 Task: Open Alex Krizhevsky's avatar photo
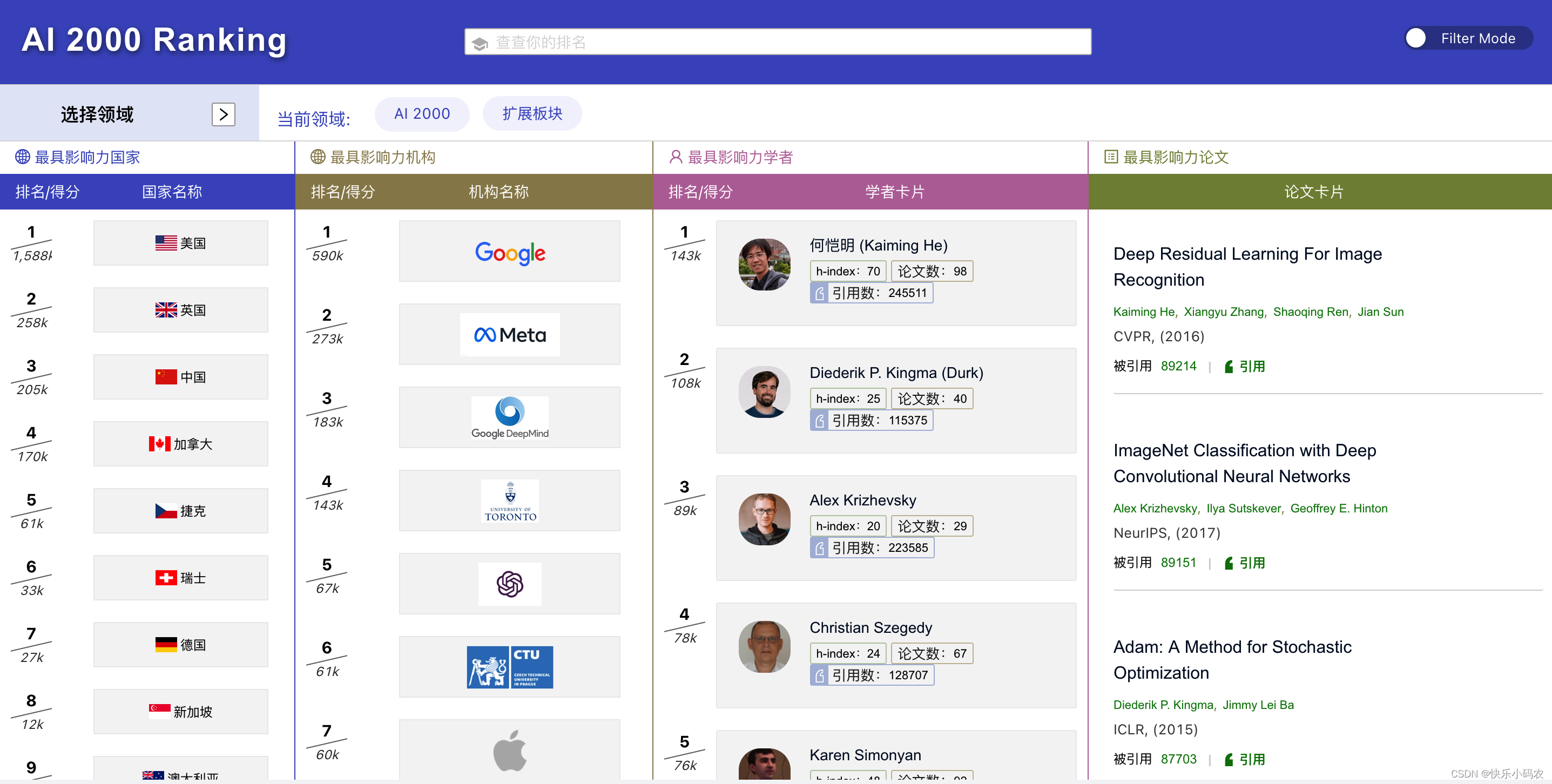click(764, 519)
